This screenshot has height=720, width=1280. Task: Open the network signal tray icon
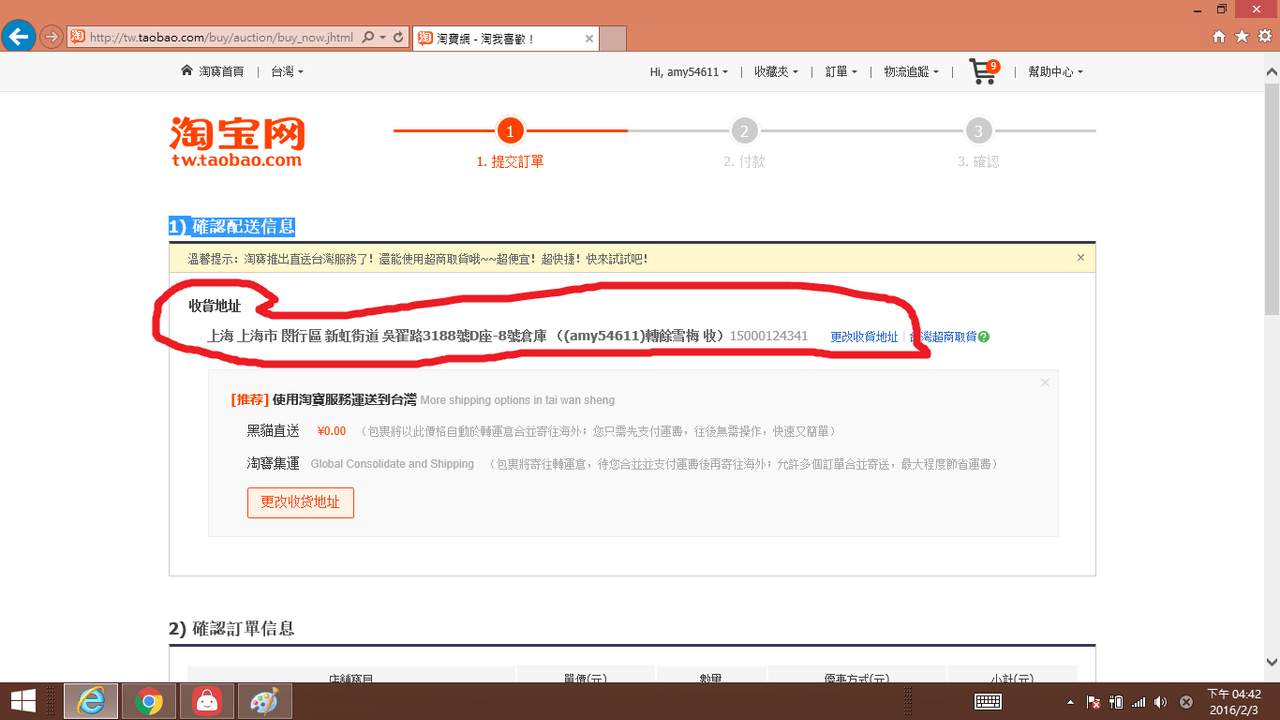[1138, 702]
